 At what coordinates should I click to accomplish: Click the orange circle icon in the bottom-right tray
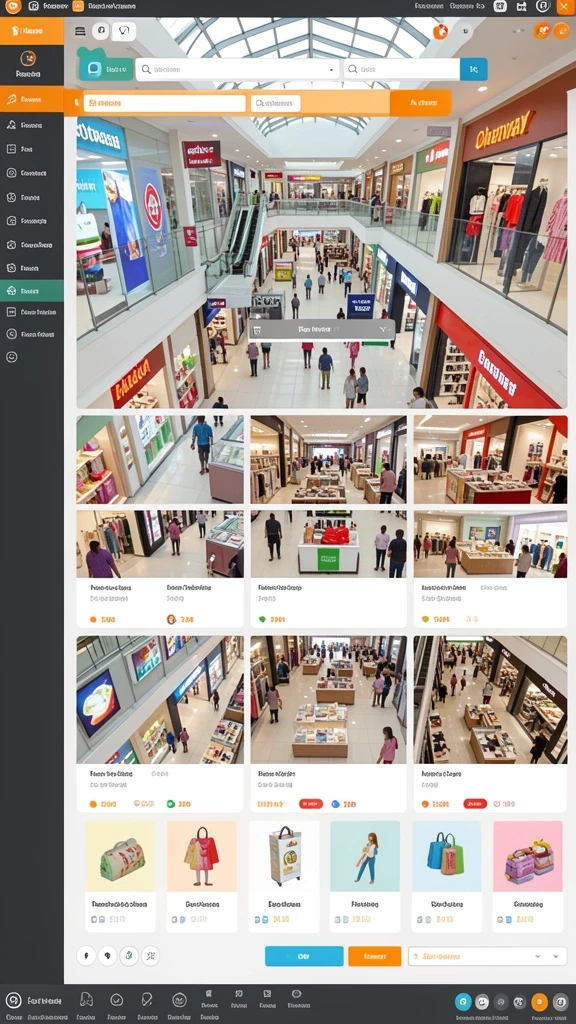(539, 1002)
